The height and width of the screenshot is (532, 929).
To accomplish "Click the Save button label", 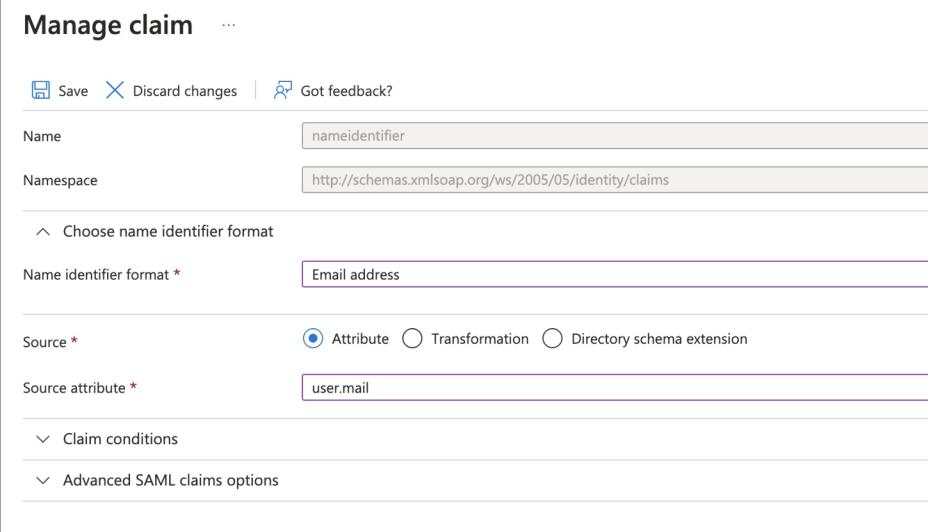I will click(x=73, y=91).
